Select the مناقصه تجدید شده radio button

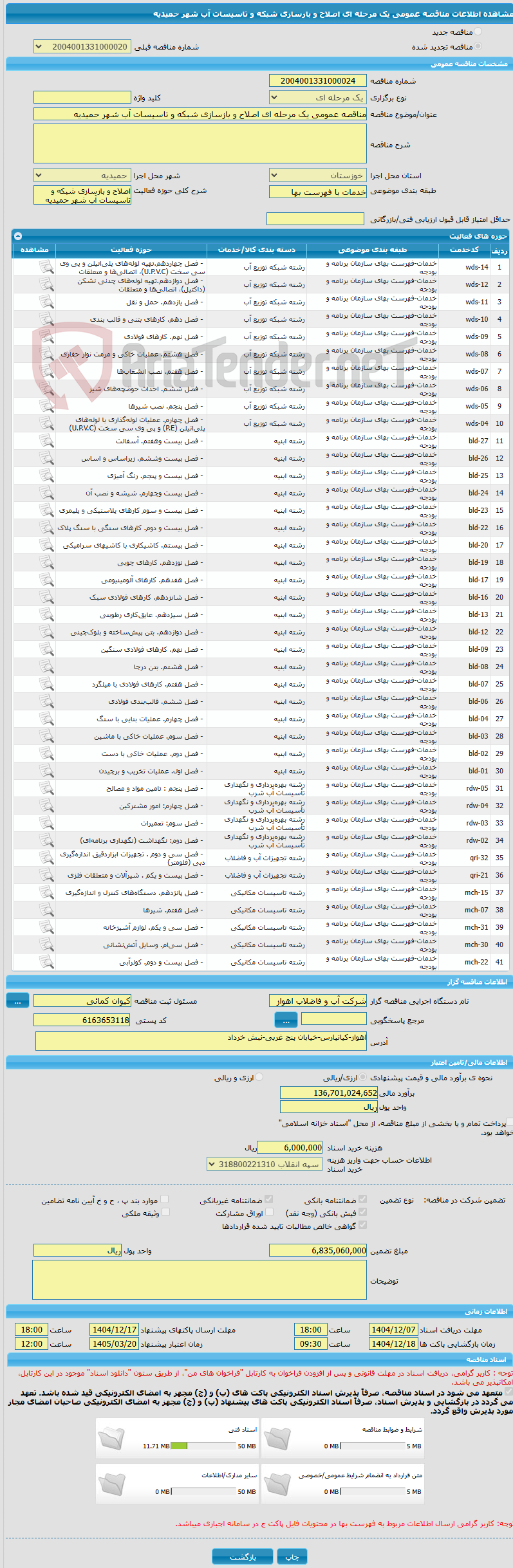click(478, 46)
